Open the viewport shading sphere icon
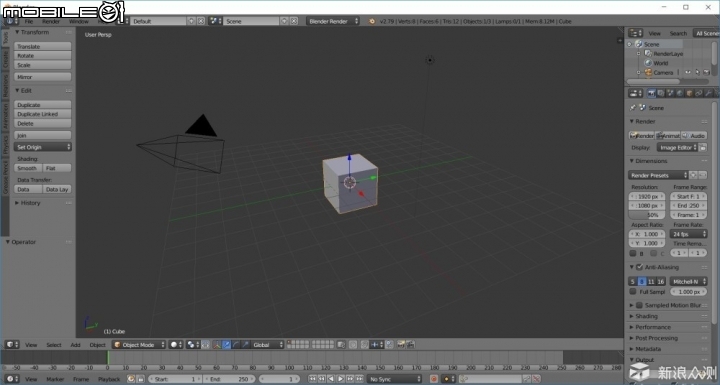This screenshot has height=385, width=720. point(175,345)
